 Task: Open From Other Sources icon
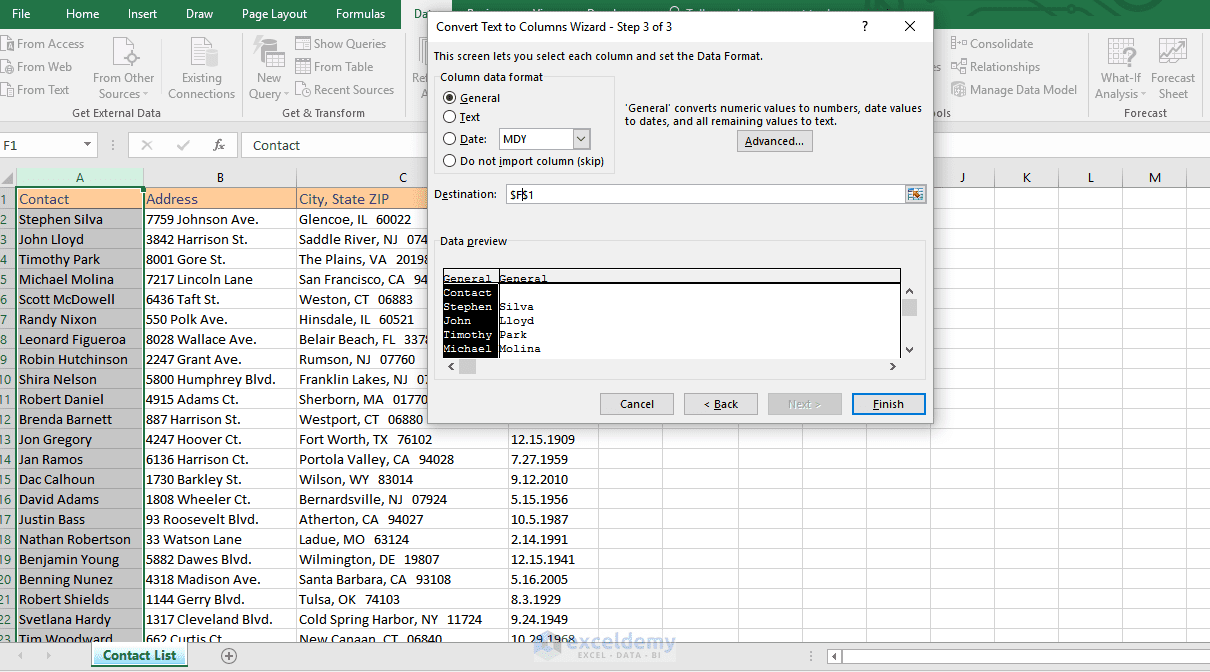[x=124, y=52]
